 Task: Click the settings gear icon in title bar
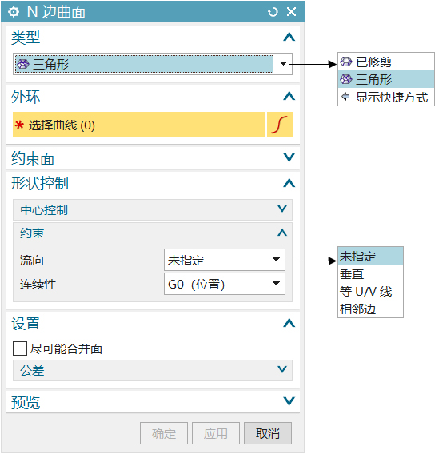click(13, 12)
